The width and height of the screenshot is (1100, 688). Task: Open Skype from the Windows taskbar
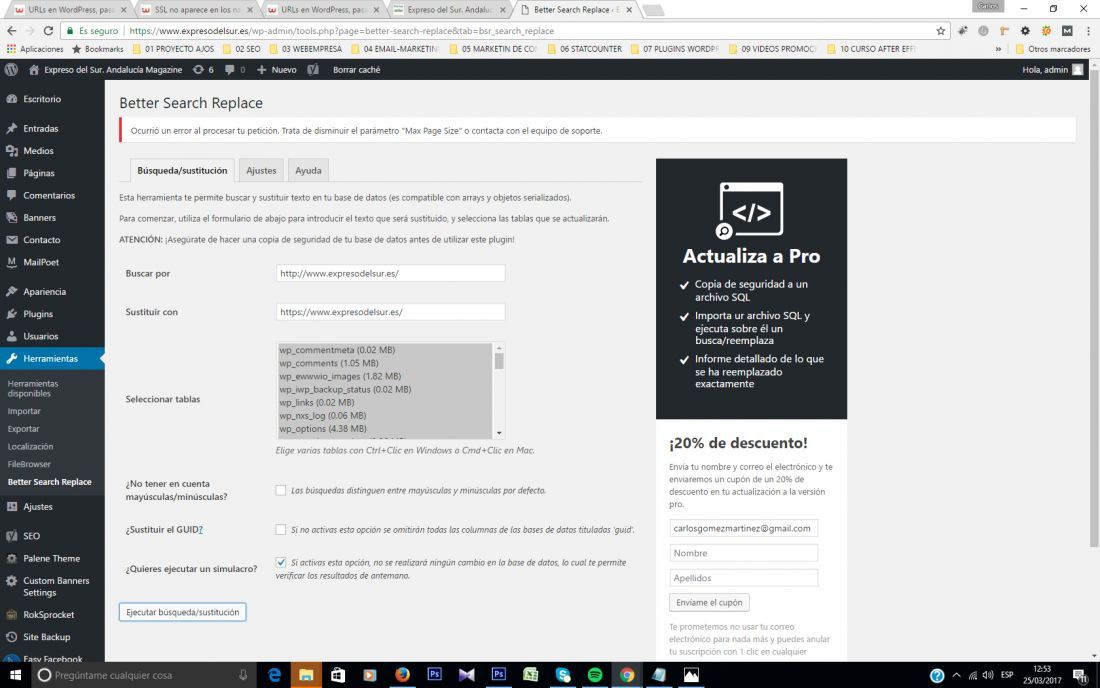coord(563,675)
